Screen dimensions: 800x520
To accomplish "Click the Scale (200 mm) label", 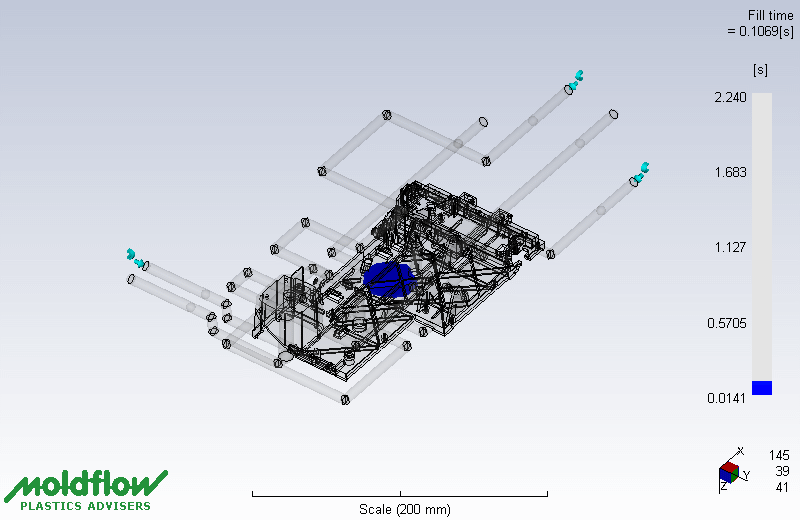I will click(x=405, y=509).
